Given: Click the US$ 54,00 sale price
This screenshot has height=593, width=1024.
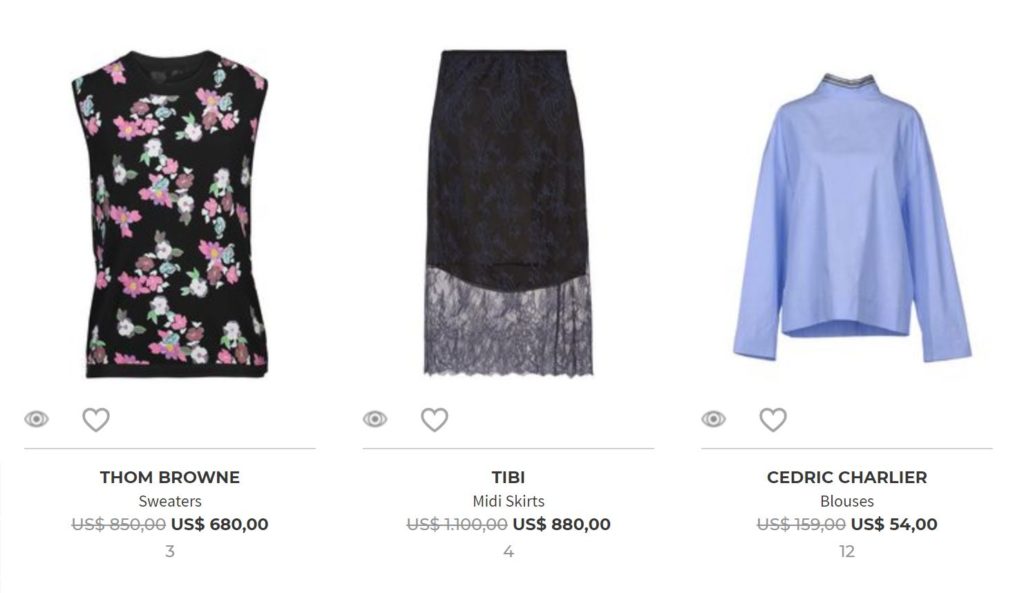Looking at the screenshot, I should 894,524.
